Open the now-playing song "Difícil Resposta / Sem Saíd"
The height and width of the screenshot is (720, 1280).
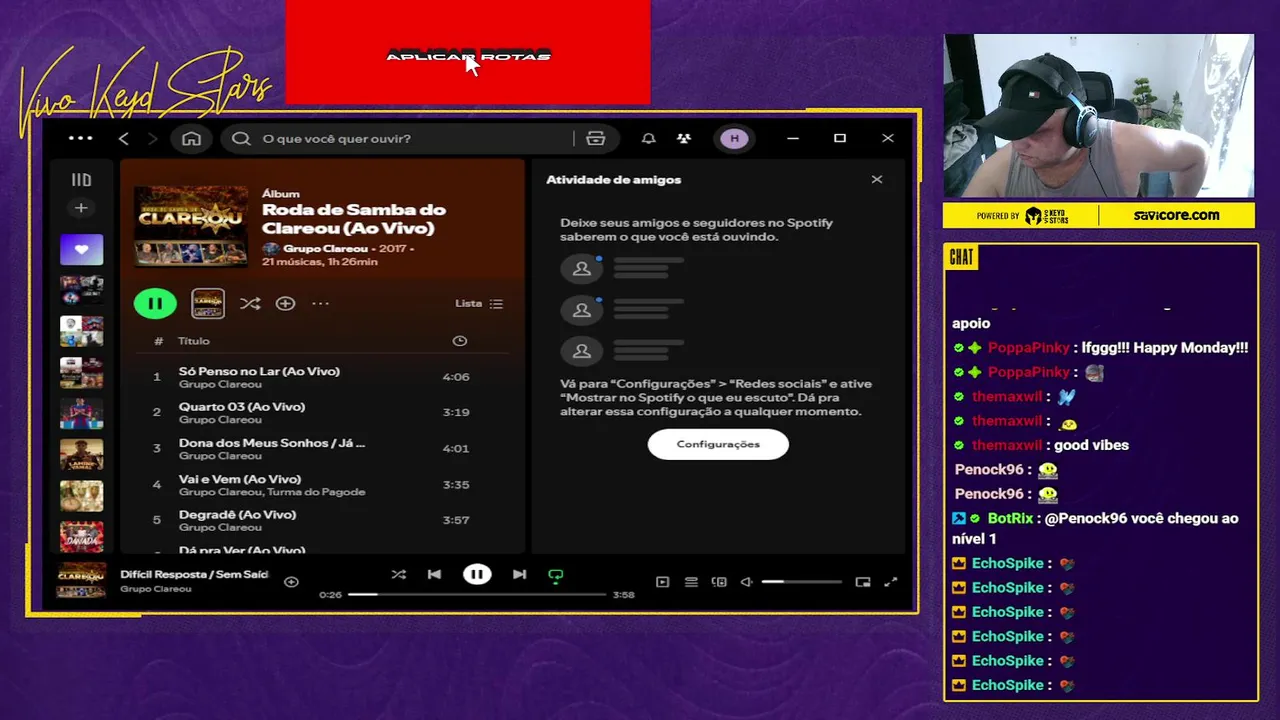click(194, 574)
